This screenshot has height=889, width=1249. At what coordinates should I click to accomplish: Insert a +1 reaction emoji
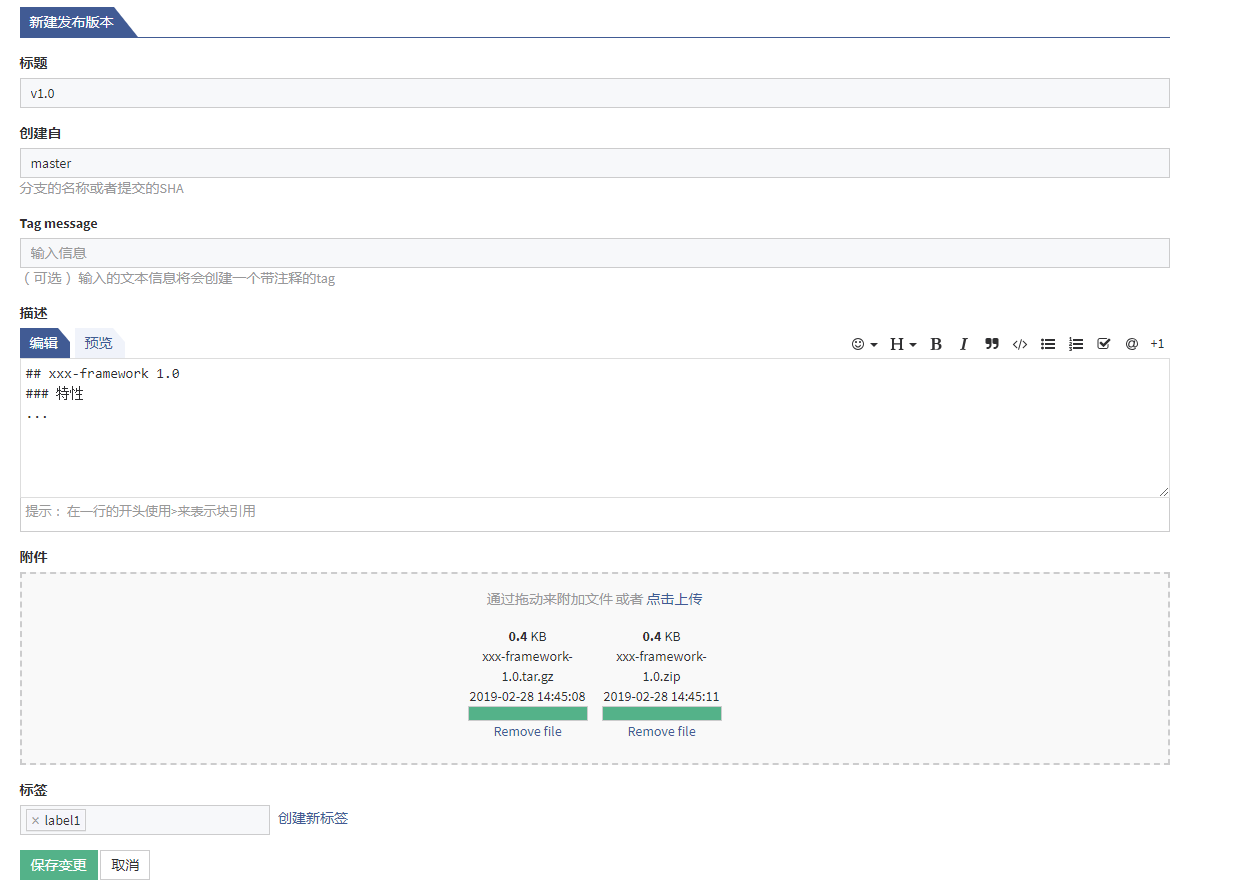pos(1157,344)
